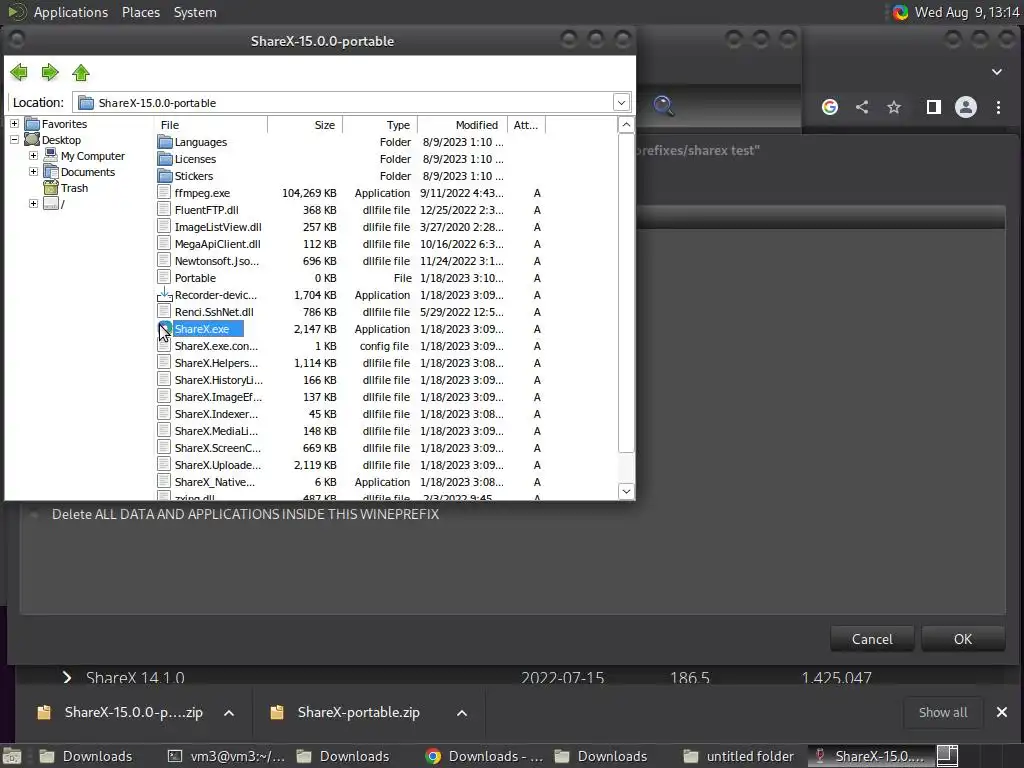Sort by the Type column header
This screenshot has height=768, width=1024.
[380, 125]
